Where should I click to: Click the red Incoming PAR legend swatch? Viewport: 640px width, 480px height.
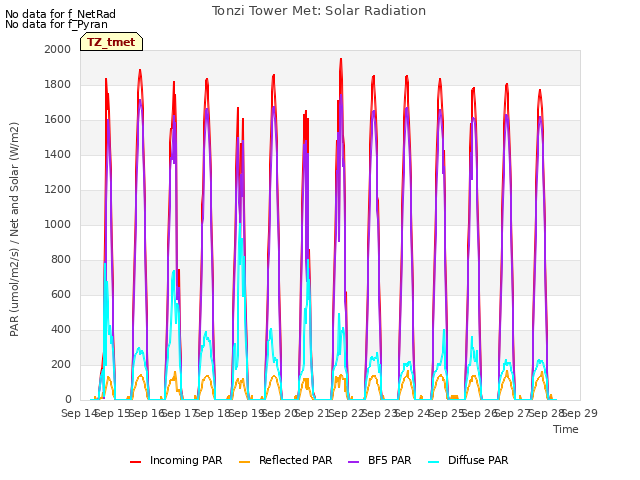[136, 462]
